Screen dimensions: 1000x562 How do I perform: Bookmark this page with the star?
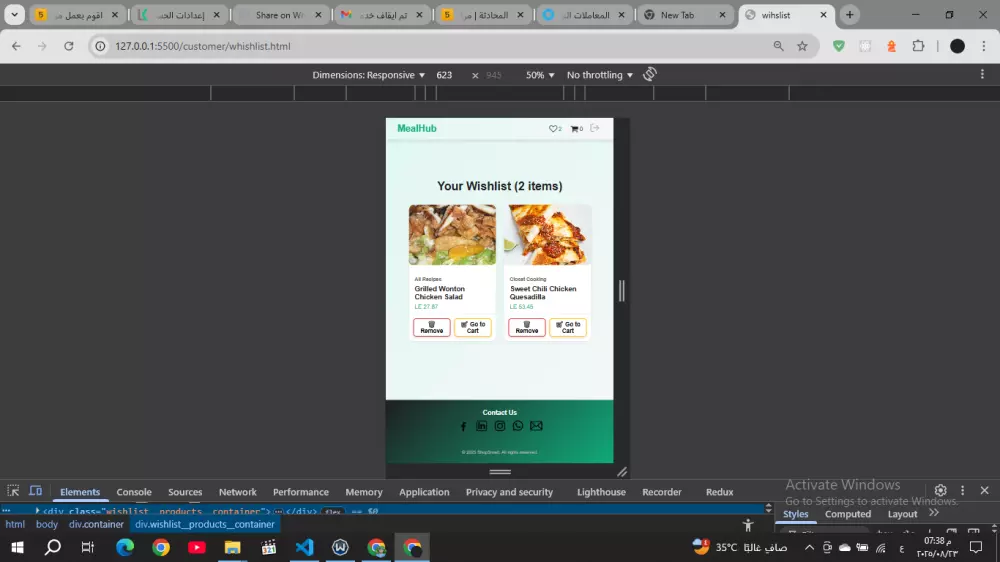click(802, 46)
